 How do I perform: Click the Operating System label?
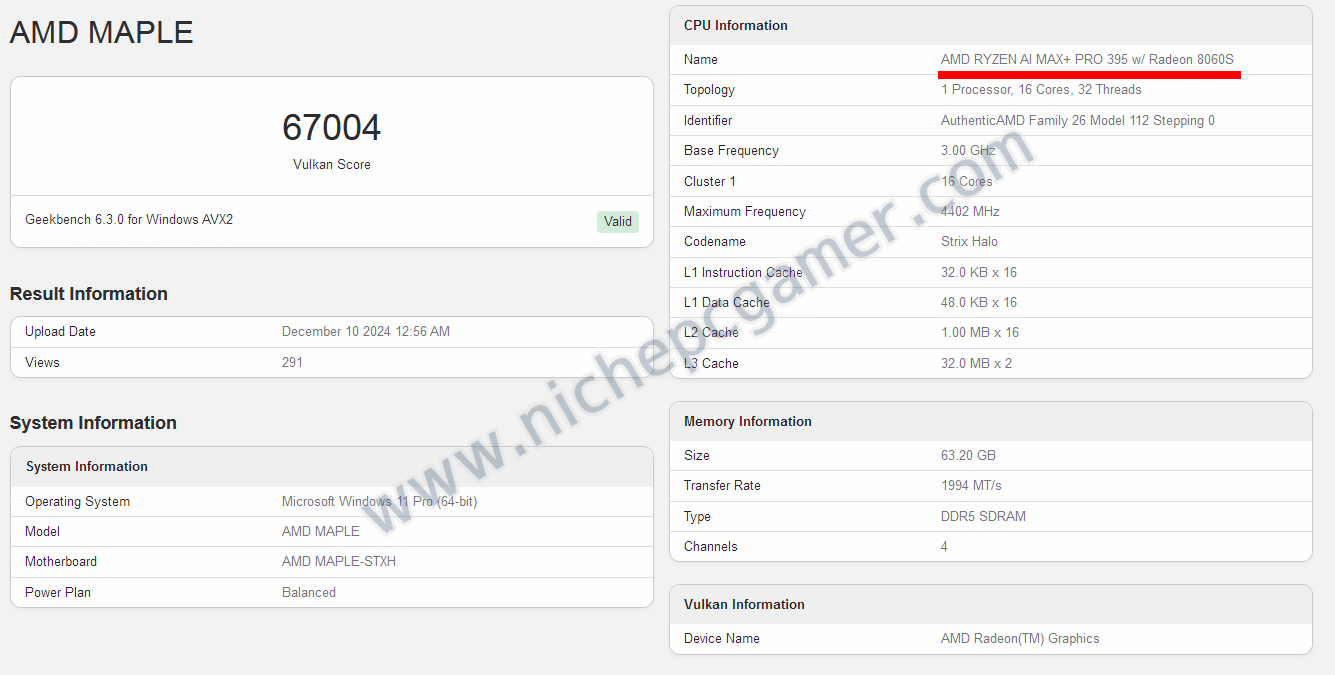tap(77, 501)
